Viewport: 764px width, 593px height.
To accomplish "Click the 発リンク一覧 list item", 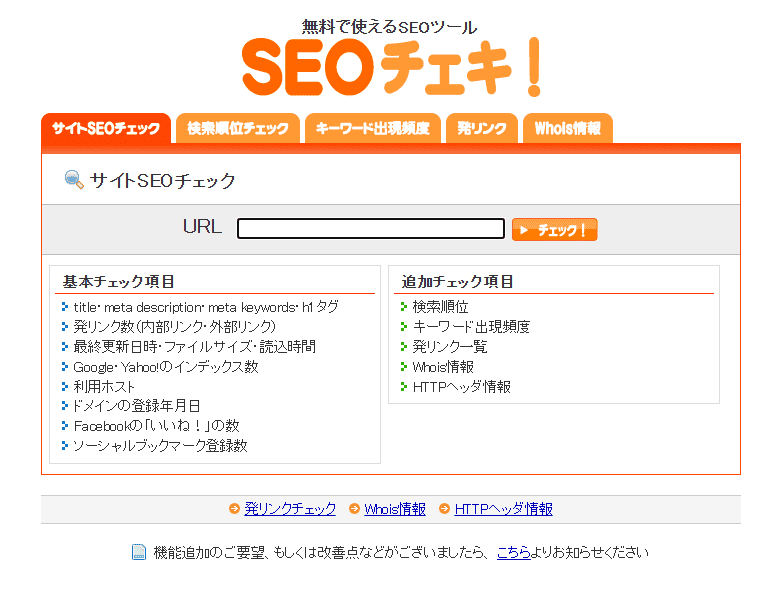I will [450, 346].
